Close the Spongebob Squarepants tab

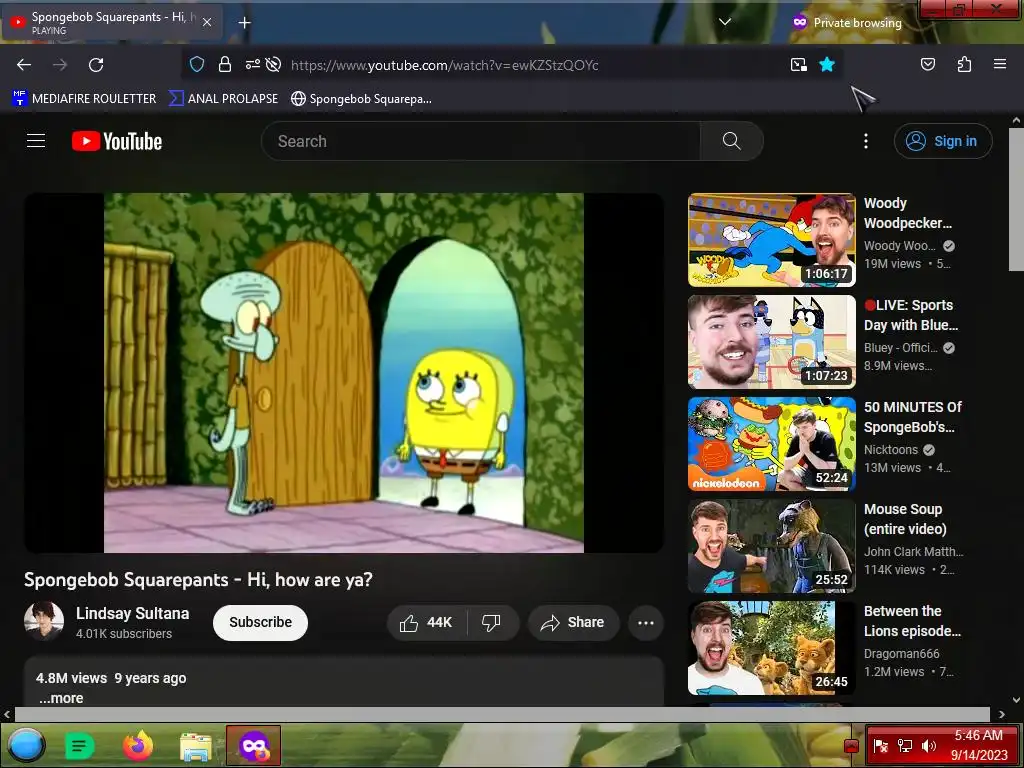[x=207, y=22]
